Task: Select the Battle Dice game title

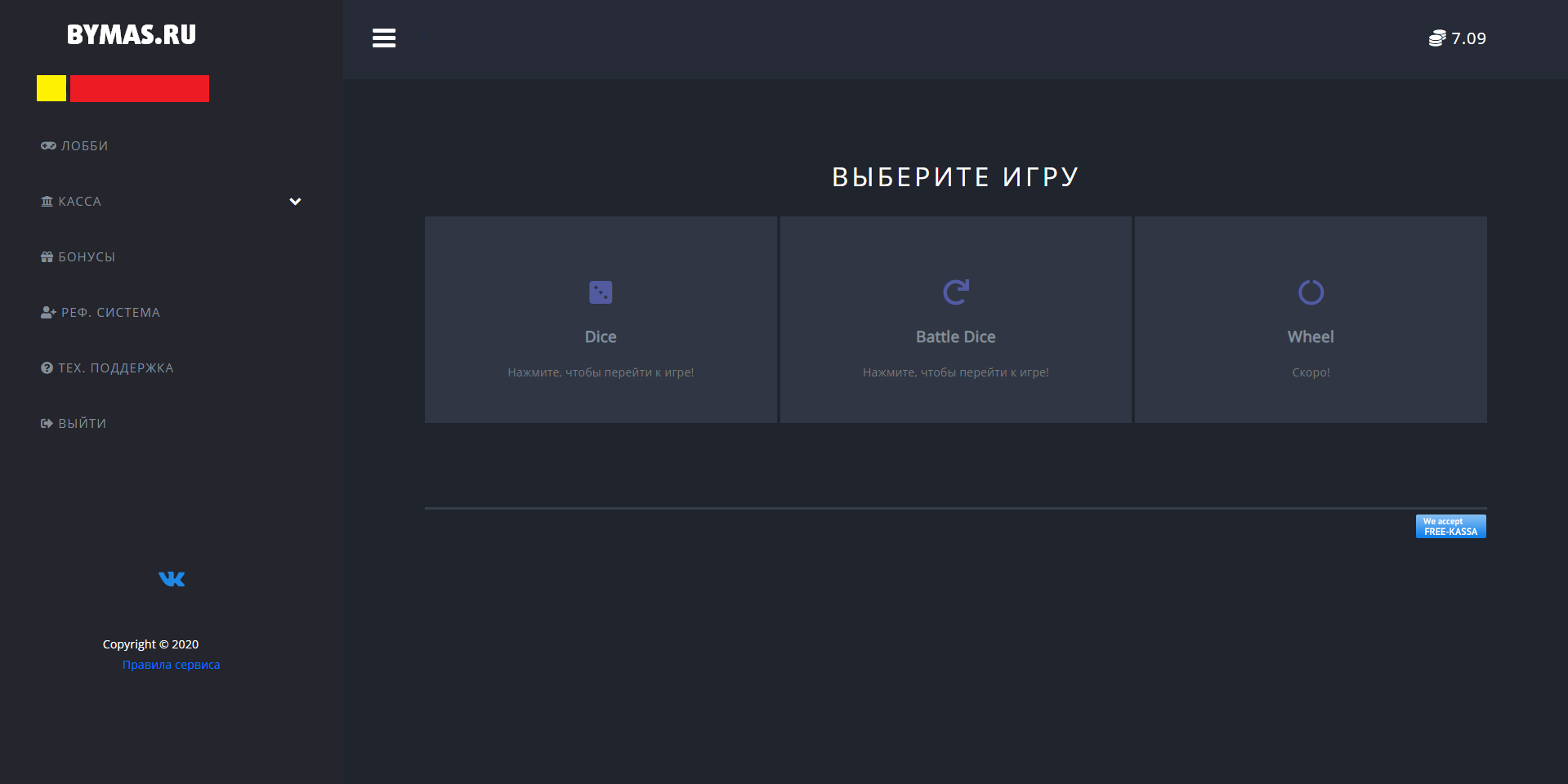Action: coord(955,337)
